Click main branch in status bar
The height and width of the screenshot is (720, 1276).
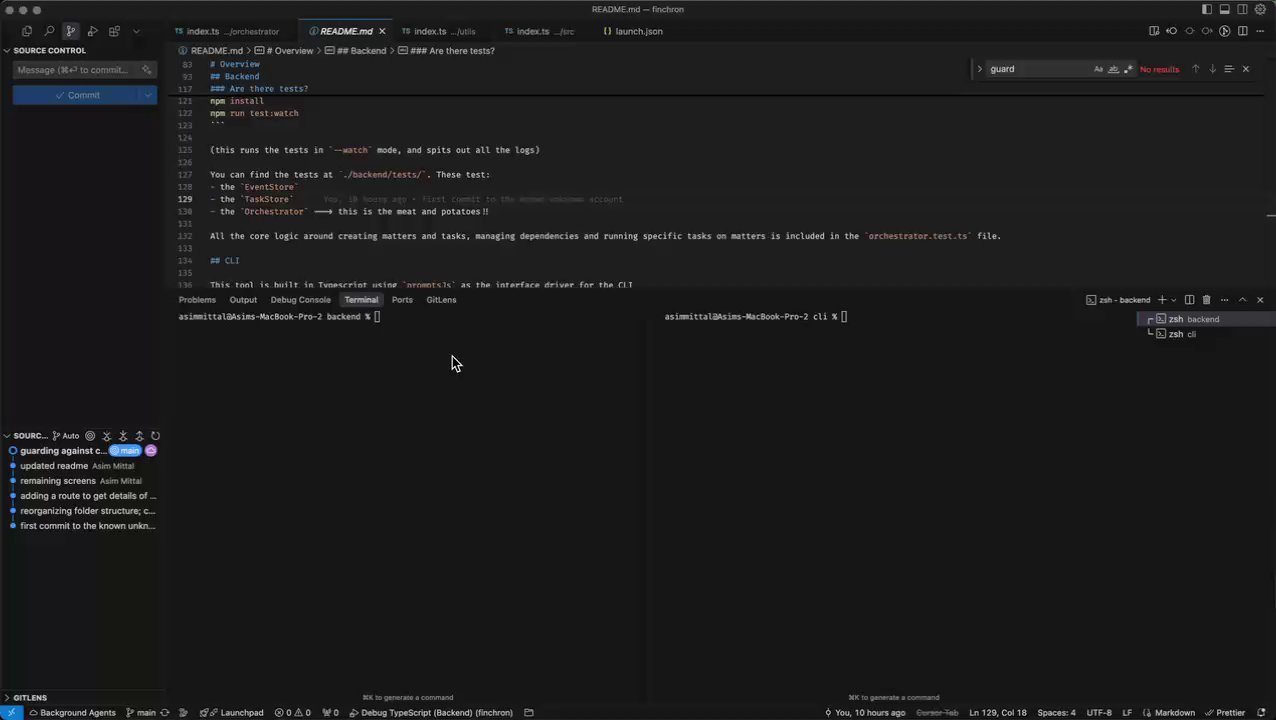point(141,713)
